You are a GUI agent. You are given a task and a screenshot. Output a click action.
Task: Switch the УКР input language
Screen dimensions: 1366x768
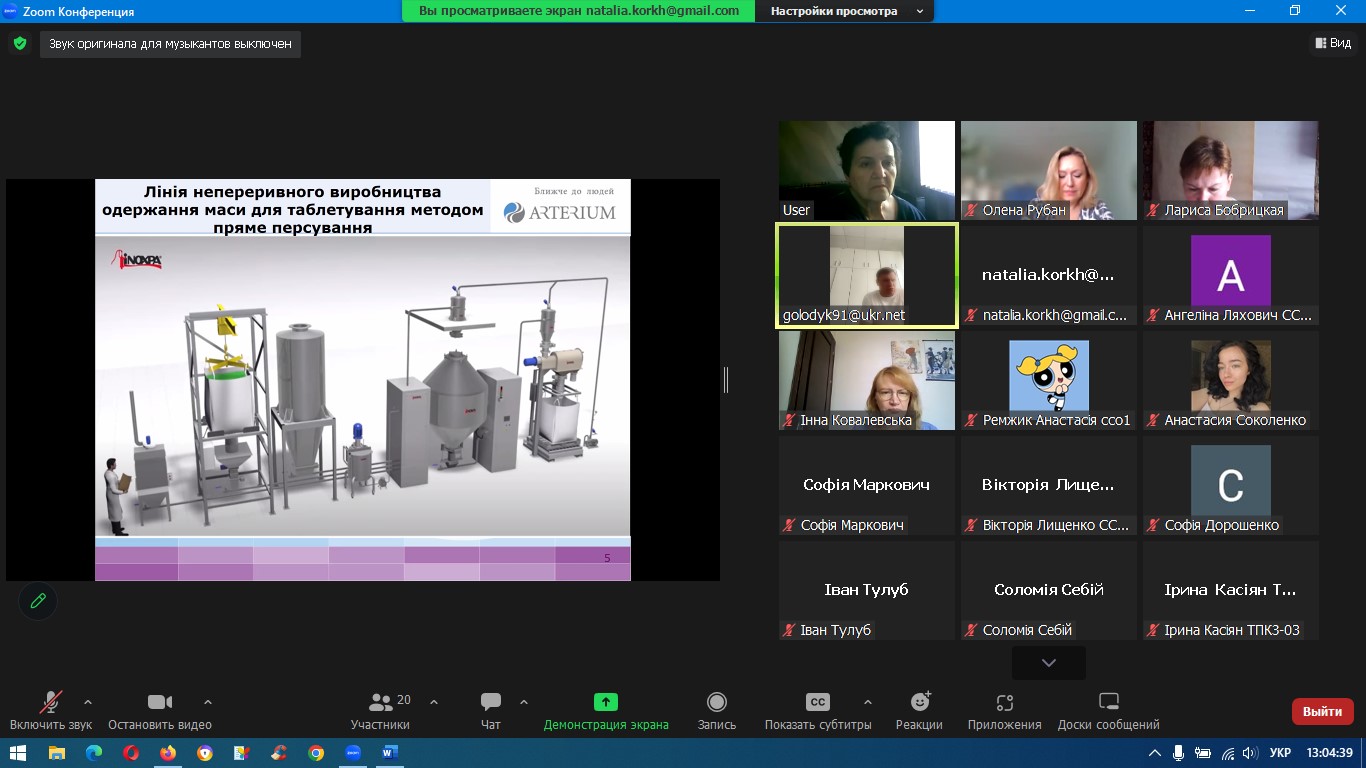(1280, 753)
